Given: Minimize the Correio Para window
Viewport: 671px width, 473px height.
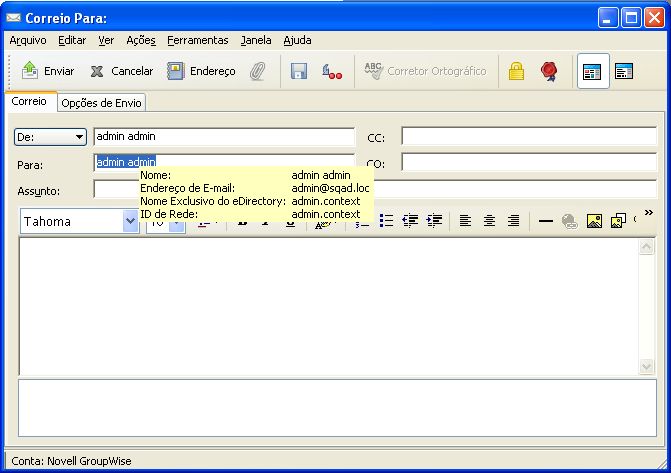Looking at the screenshot, I should (608, 18).
